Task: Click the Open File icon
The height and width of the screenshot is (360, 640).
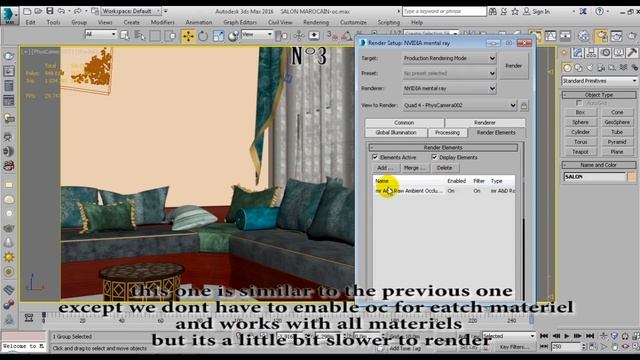Action: coord(38,11)
